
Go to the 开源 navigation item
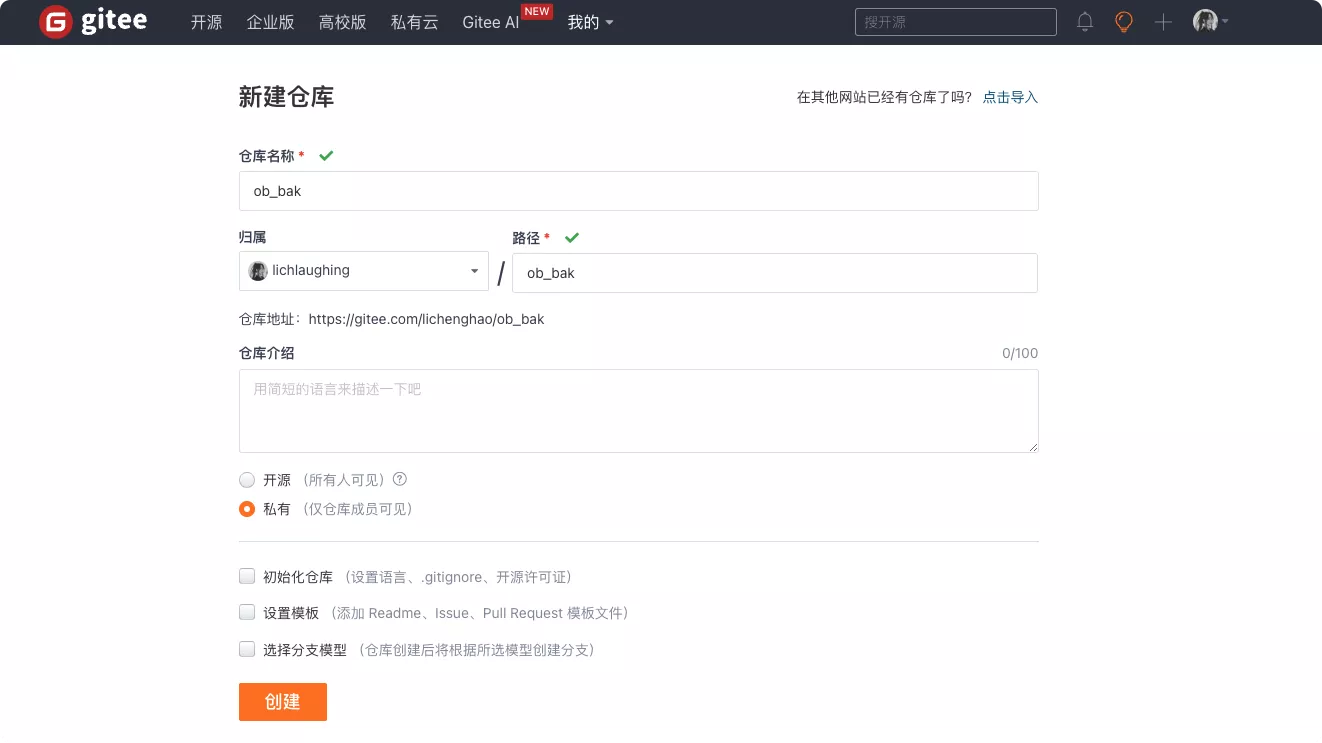(206, 22)
